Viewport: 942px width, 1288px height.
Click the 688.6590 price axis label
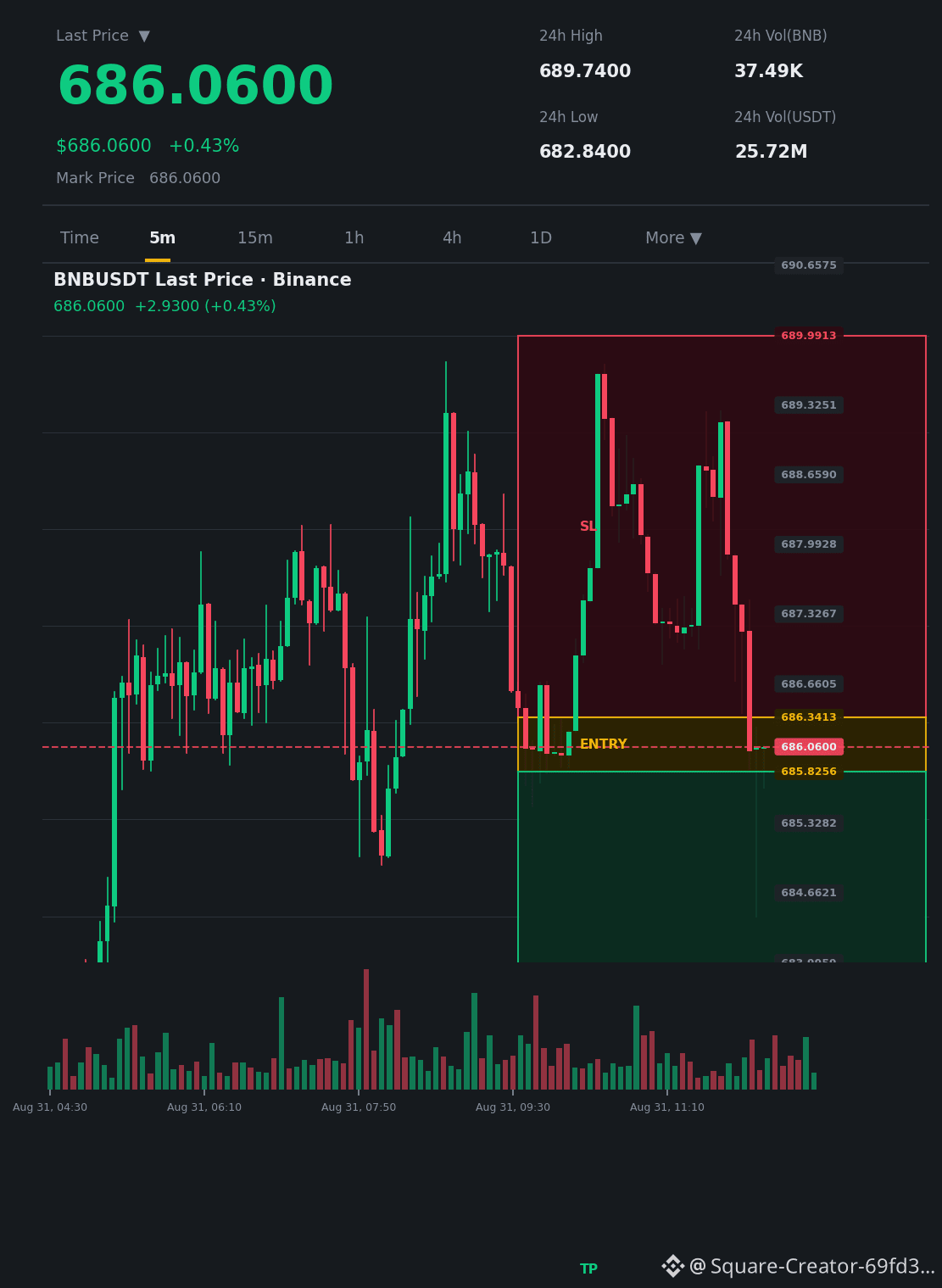pos(809,475)
